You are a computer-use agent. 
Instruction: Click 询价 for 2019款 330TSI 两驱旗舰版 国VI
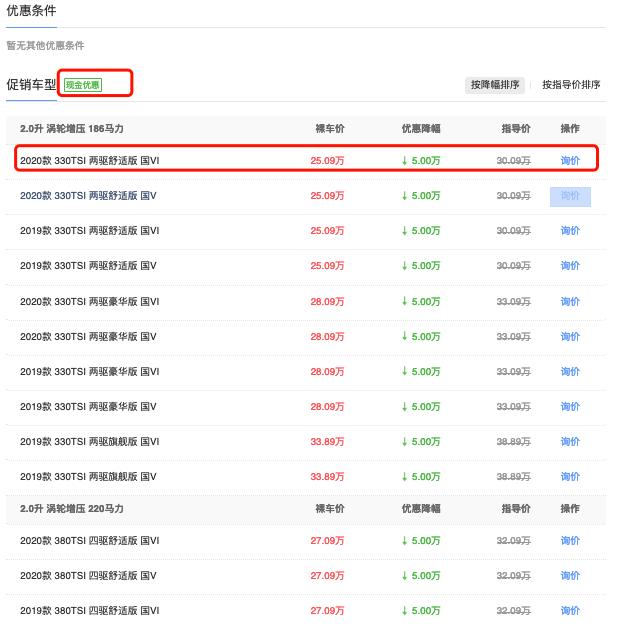point(570,442)
